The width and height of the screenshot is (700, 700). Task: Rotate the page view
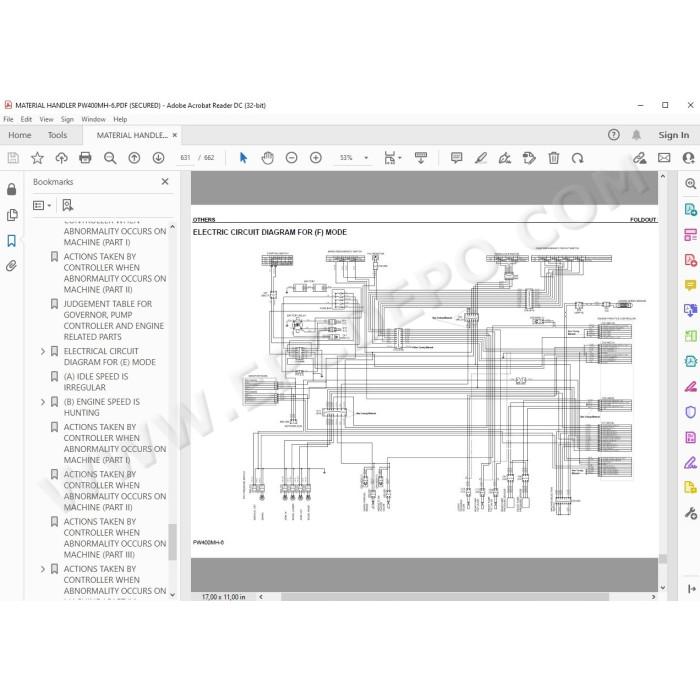[x=578, y=158]
